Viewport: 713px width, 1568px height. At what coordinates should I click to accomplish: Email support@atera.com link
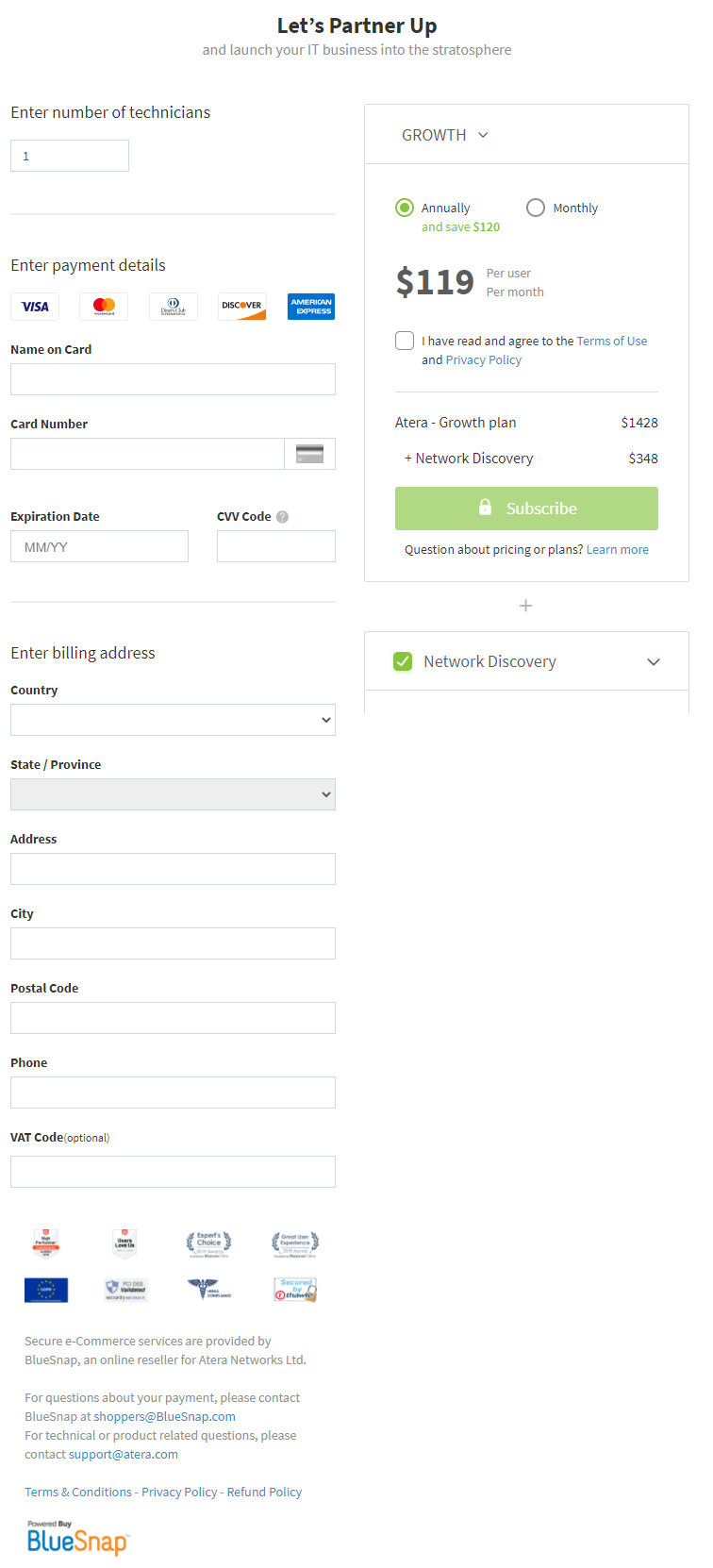pos(124,1454)
